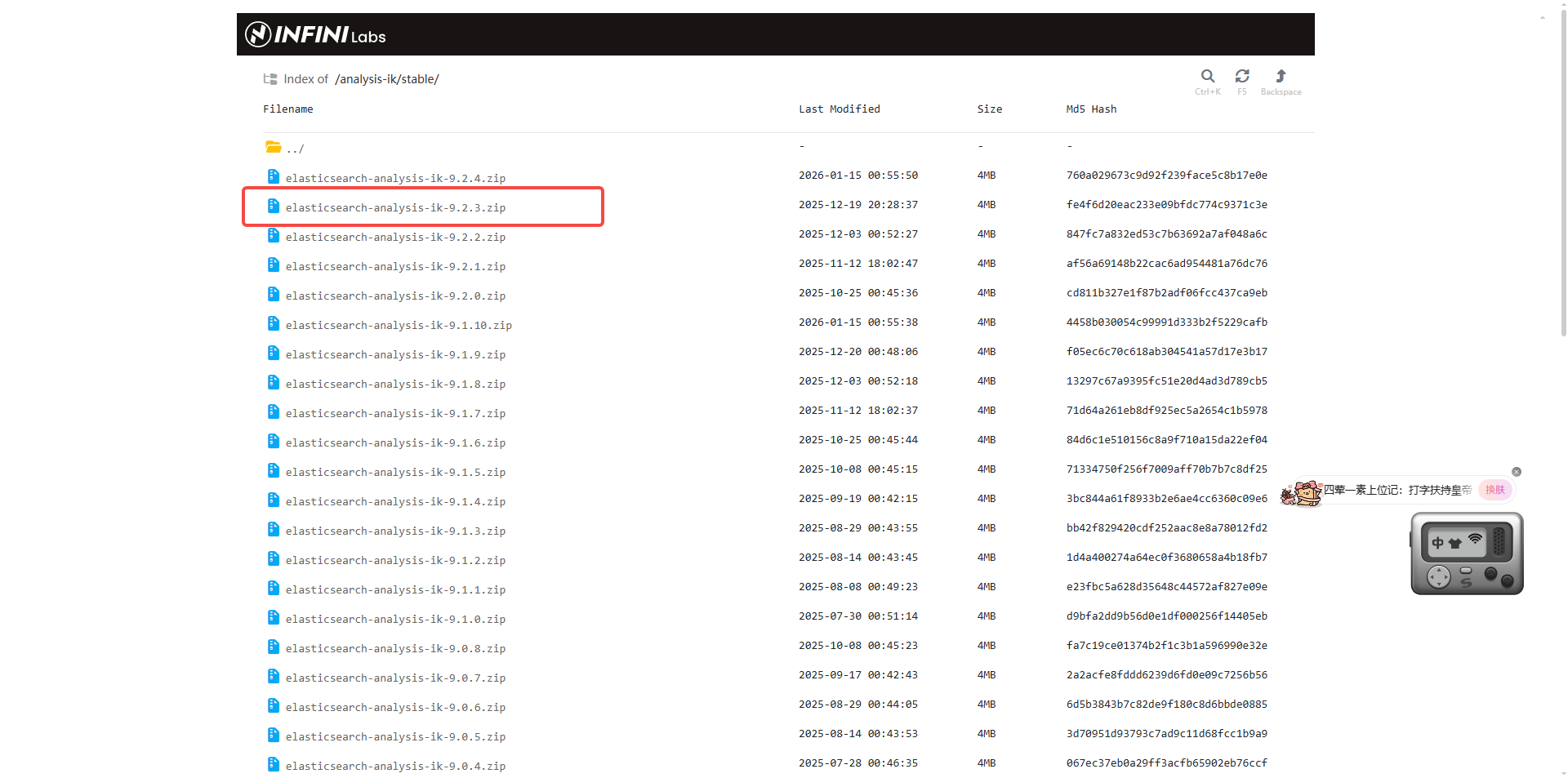Click file icon for analysis-ik-9.2.1.zip
1568x778 pixels.
click(274, 265)
